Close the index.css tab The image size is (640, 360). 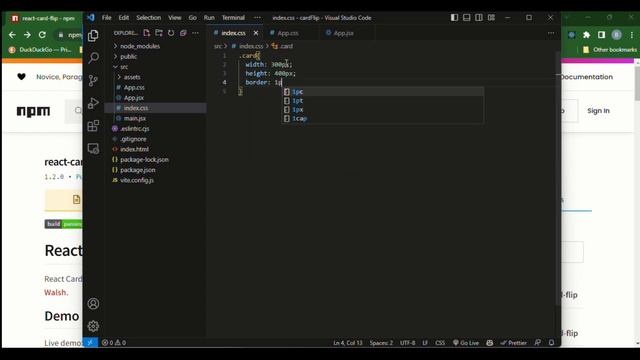pos(256,33)
